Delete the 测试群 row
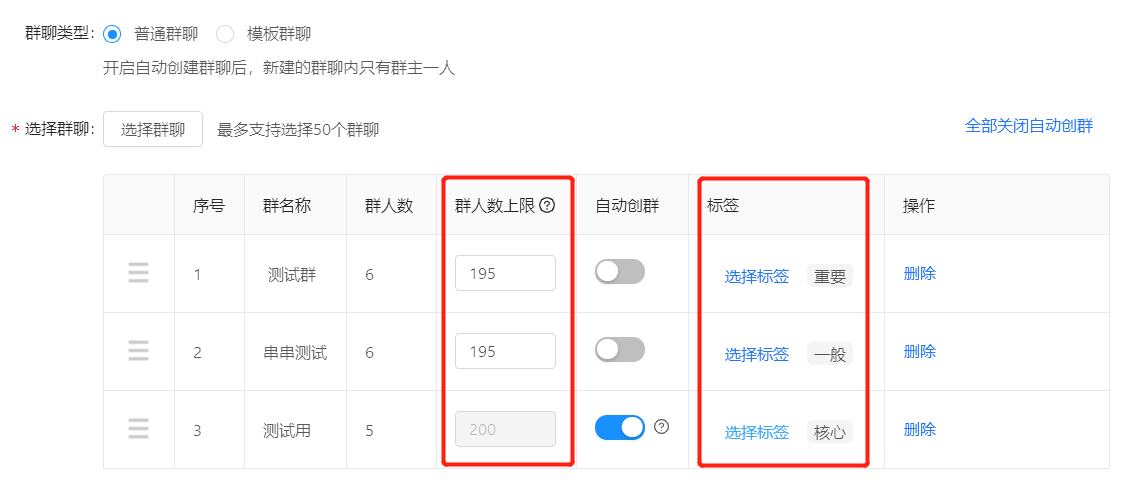 pyautogui.click(x=919, y=273)
